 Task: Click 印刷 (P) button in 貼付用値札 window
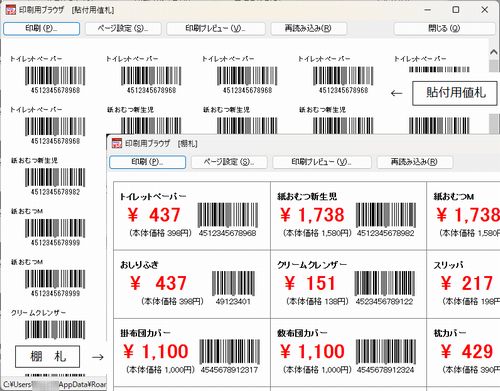click(42, 28)
